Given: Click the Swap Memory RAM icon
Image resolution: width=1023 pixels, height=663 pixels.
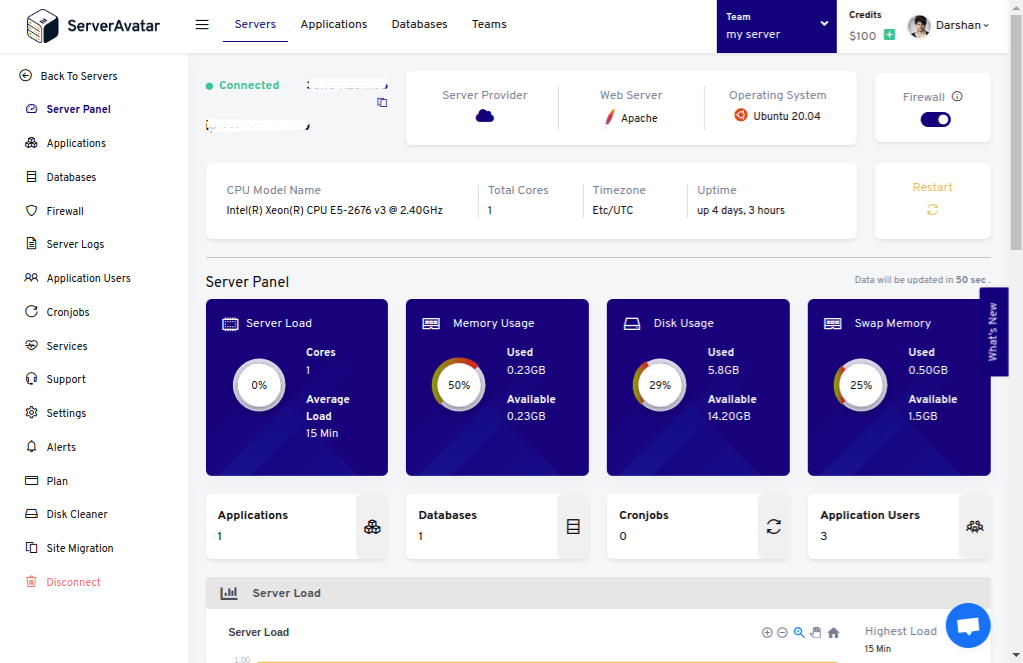Looking at the screenshot, I should click(x=833, y=324).
